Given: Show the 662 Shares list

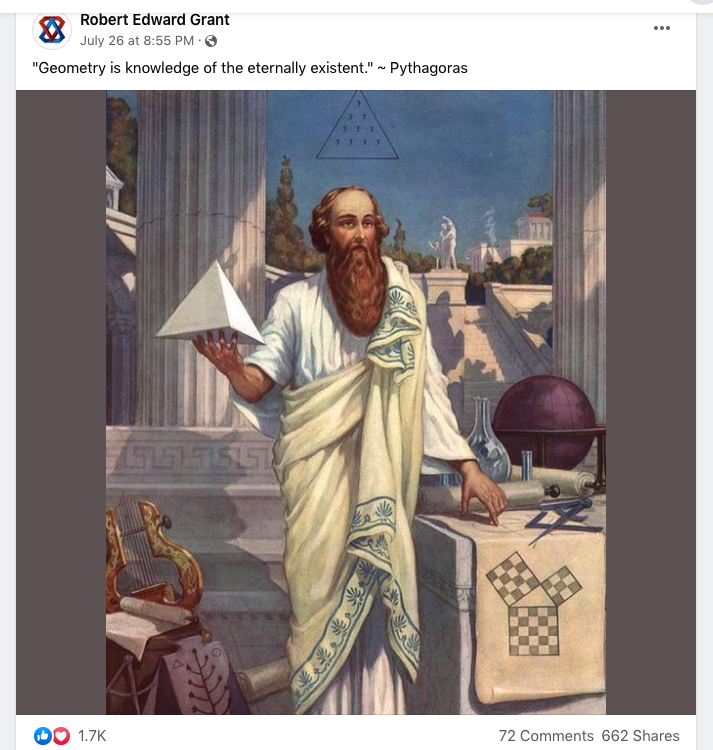Looking at the screenshot, I should click(640, 736).
